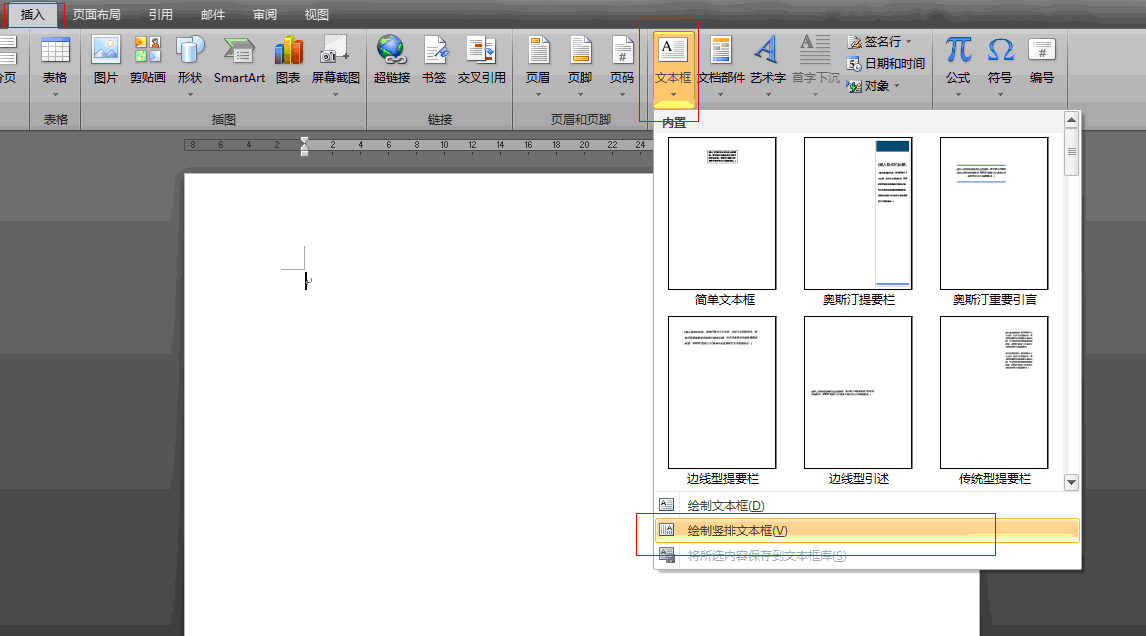The height and width of the screenshot is (636, 1146).
Task: Click the first-line indent marker on ruler
Action: [x=305, y=141]
